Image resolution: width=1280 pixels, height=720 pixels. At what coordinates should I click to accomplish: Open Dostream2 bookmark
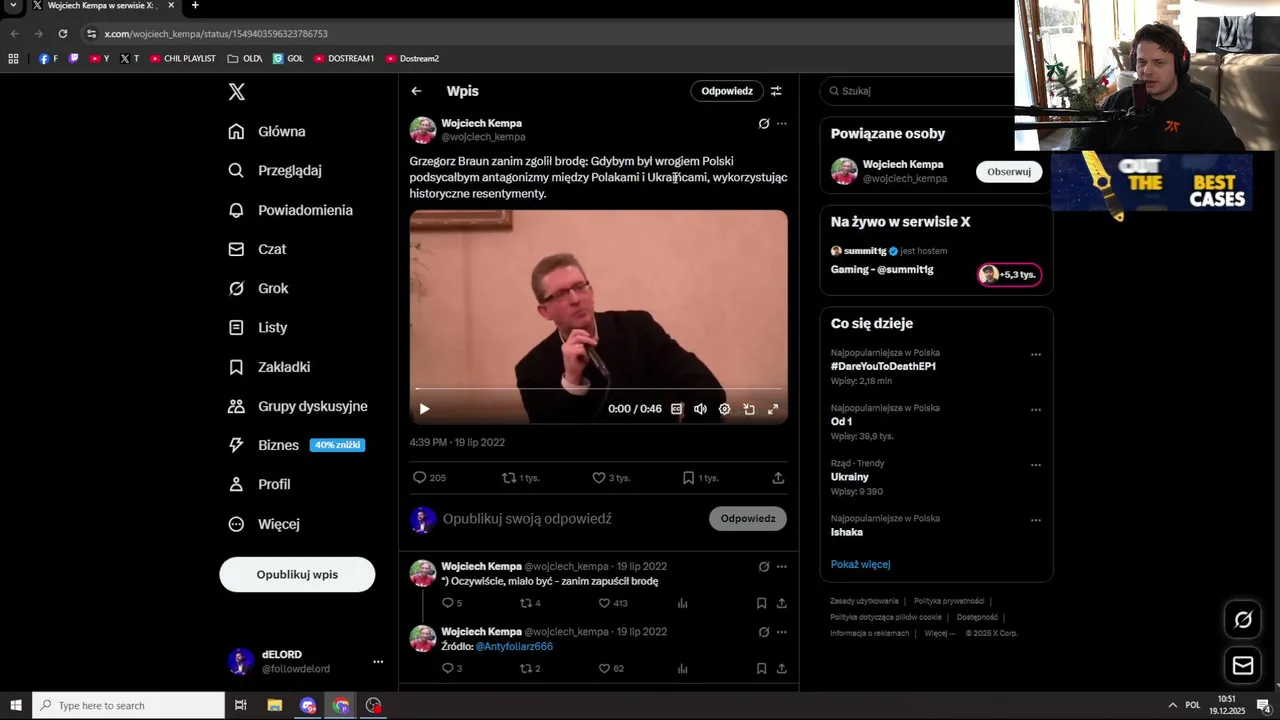pos(412,58)
